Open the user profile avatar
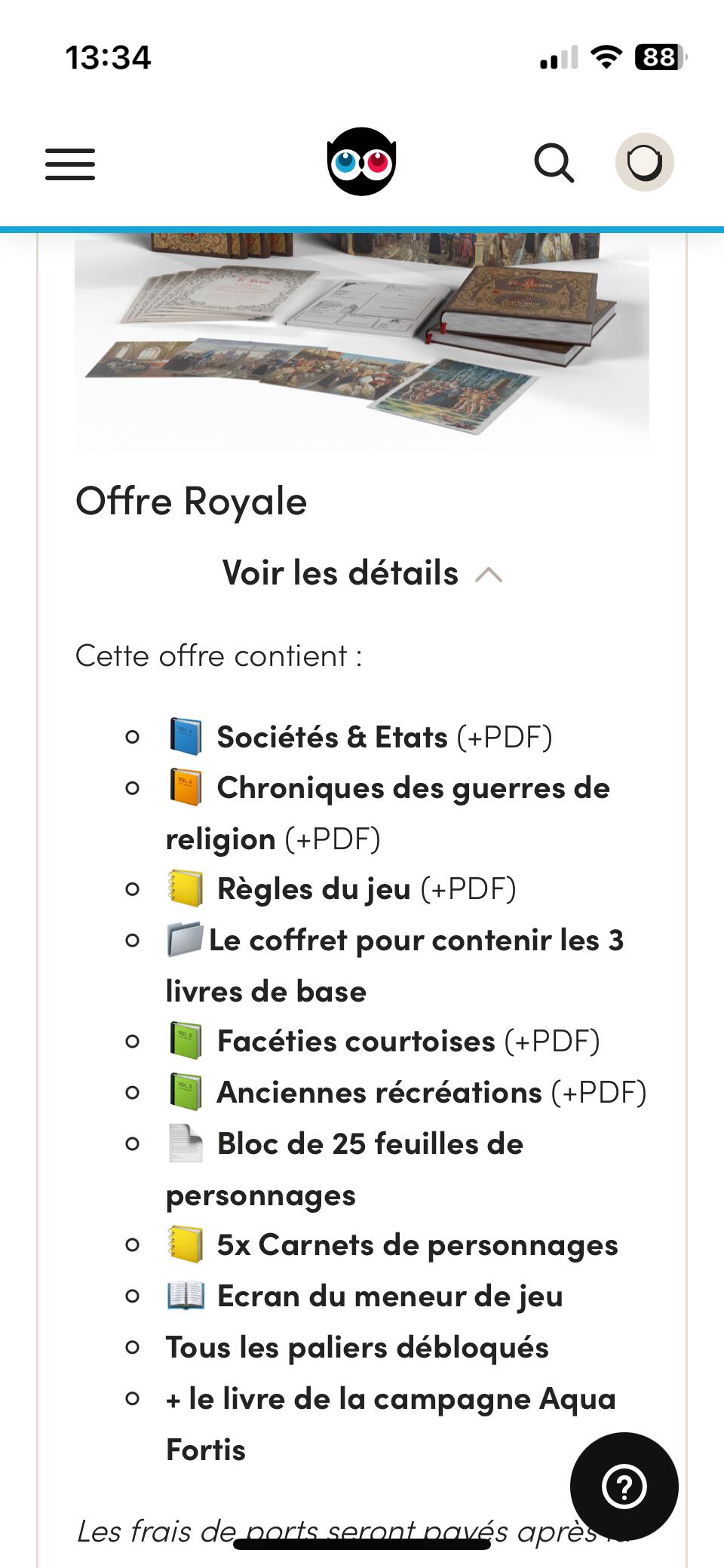The height and width of the screenshot is (1568, 724). coord(644,162)
